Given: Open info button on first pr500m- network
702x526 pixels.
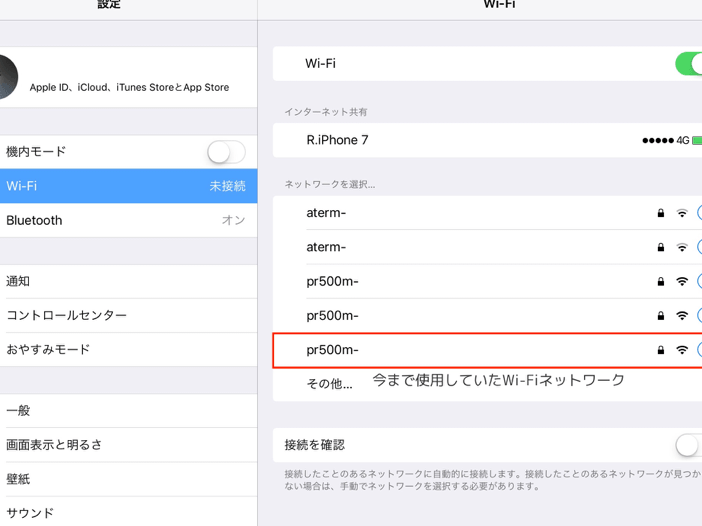Looking at the screenshot, I should coord(698,282).
